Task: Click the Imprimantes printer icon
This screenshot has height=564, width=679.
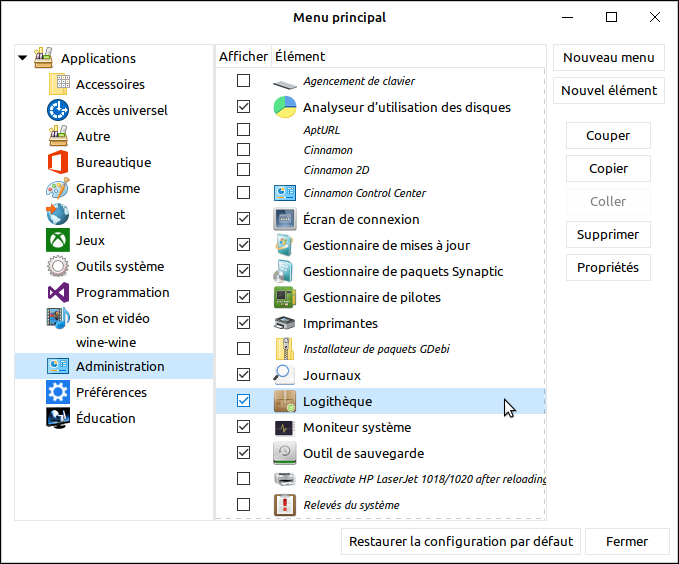Action: [285, 323]
